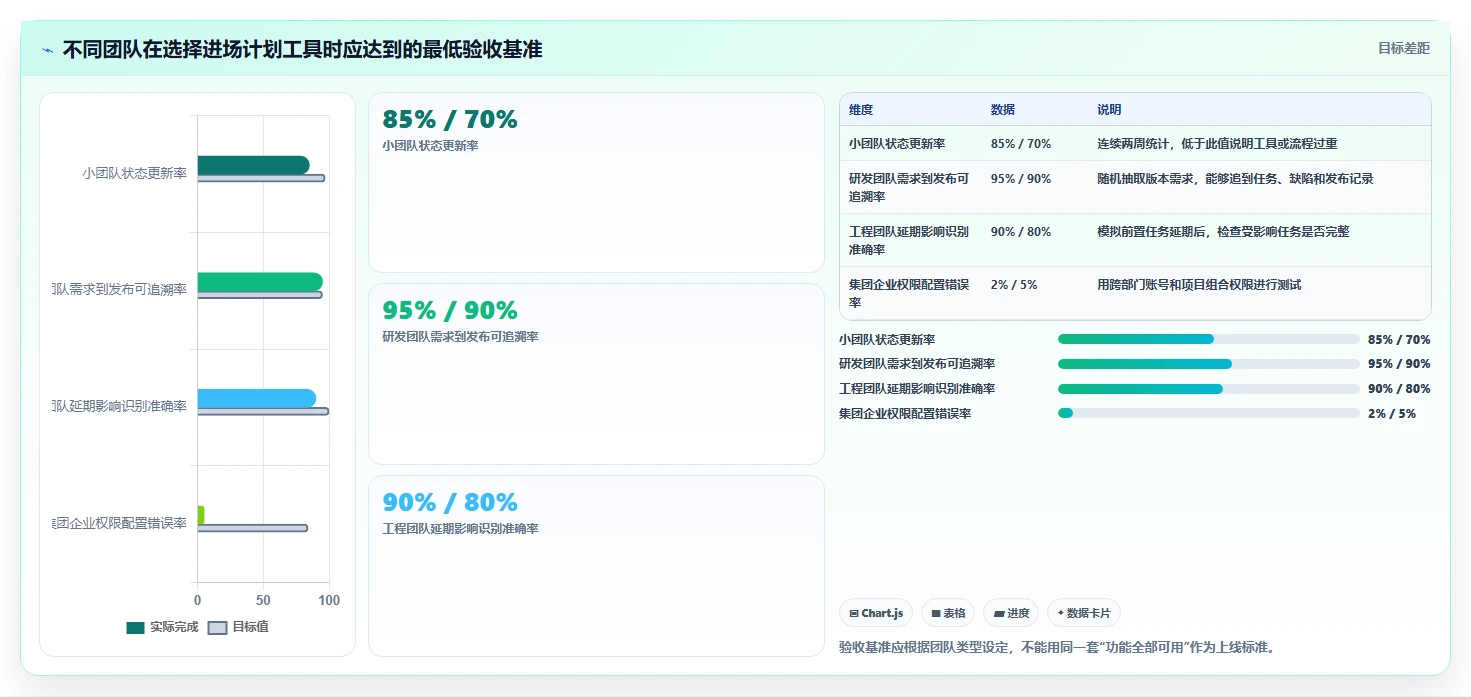Click the 表格 chip
The width and height of the screenshot is (1471, 697).
[x=948, y=613]
